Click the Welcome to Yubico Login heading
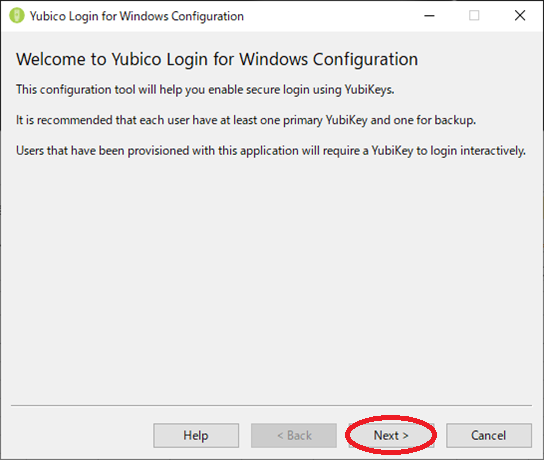The image size is (544, 460). (217, 59)
